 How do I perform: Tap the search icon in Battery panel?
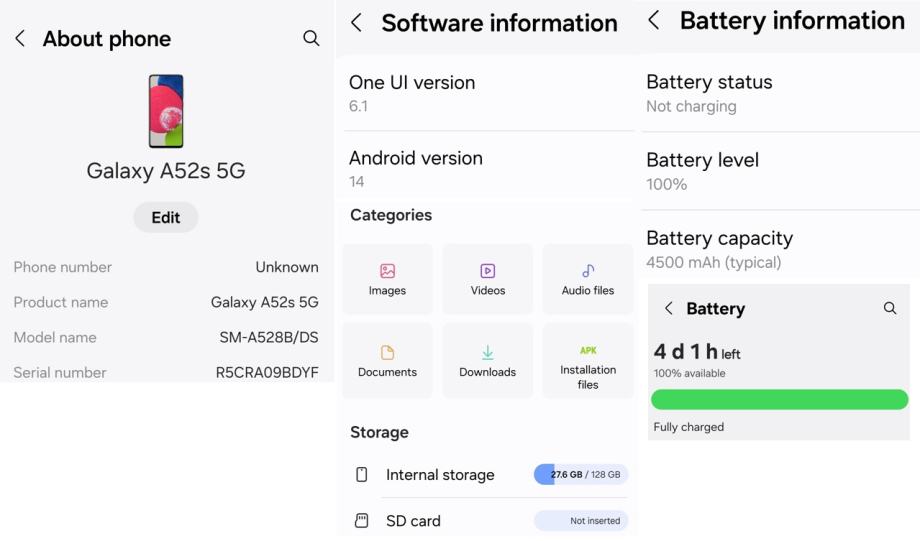890,308
